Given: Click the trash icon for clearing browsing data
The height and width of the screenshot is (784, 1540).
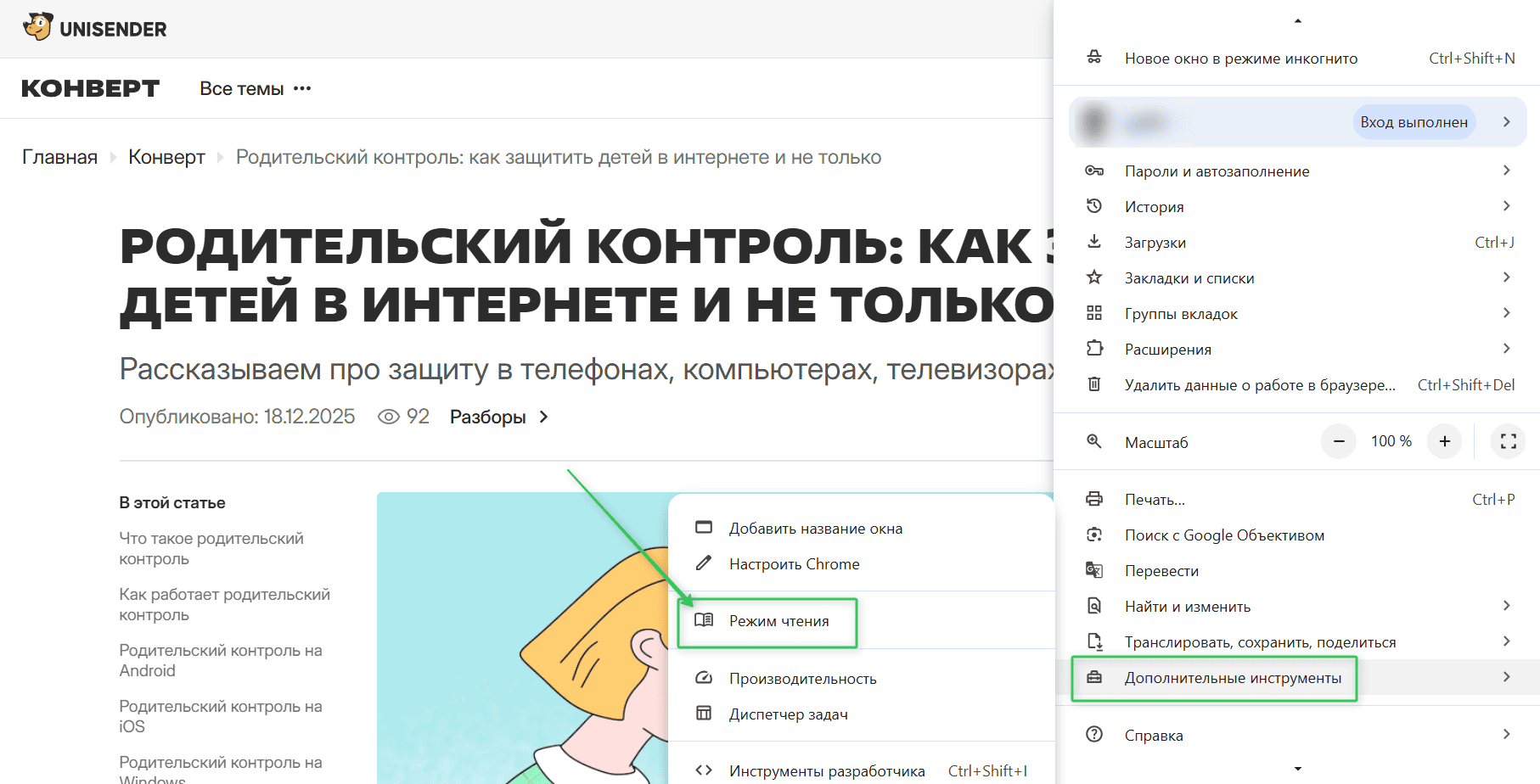Looking at the screenshot, I should point(1094,384).
